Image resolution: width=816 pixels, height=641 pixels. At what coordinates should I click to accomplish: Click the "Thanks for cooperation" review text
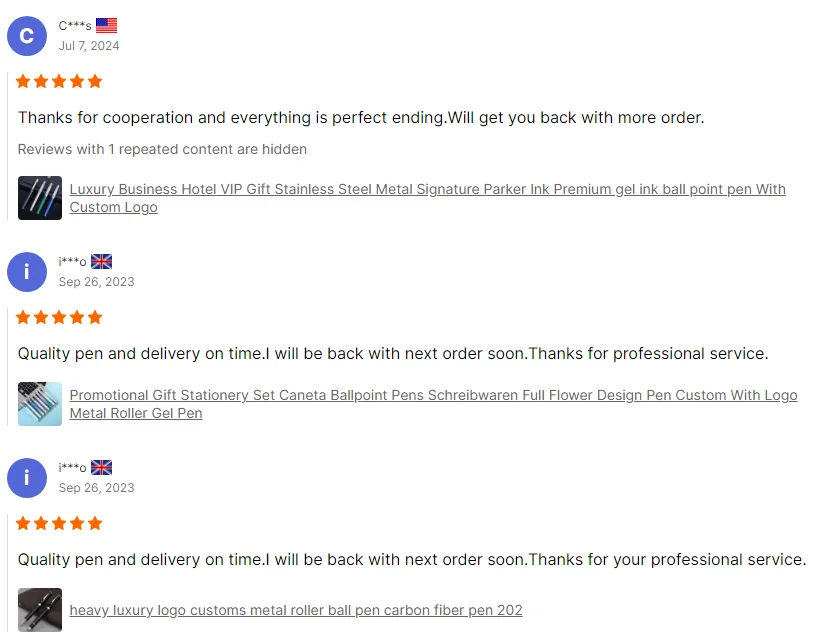pos(361,118)
